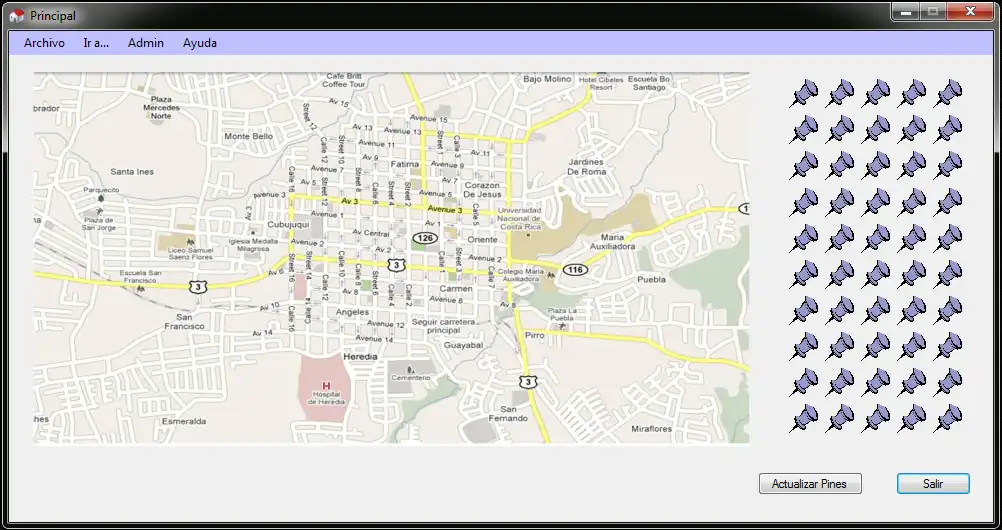
Task: Click the Puebla label on the map
Action: [x=652, y=279]
